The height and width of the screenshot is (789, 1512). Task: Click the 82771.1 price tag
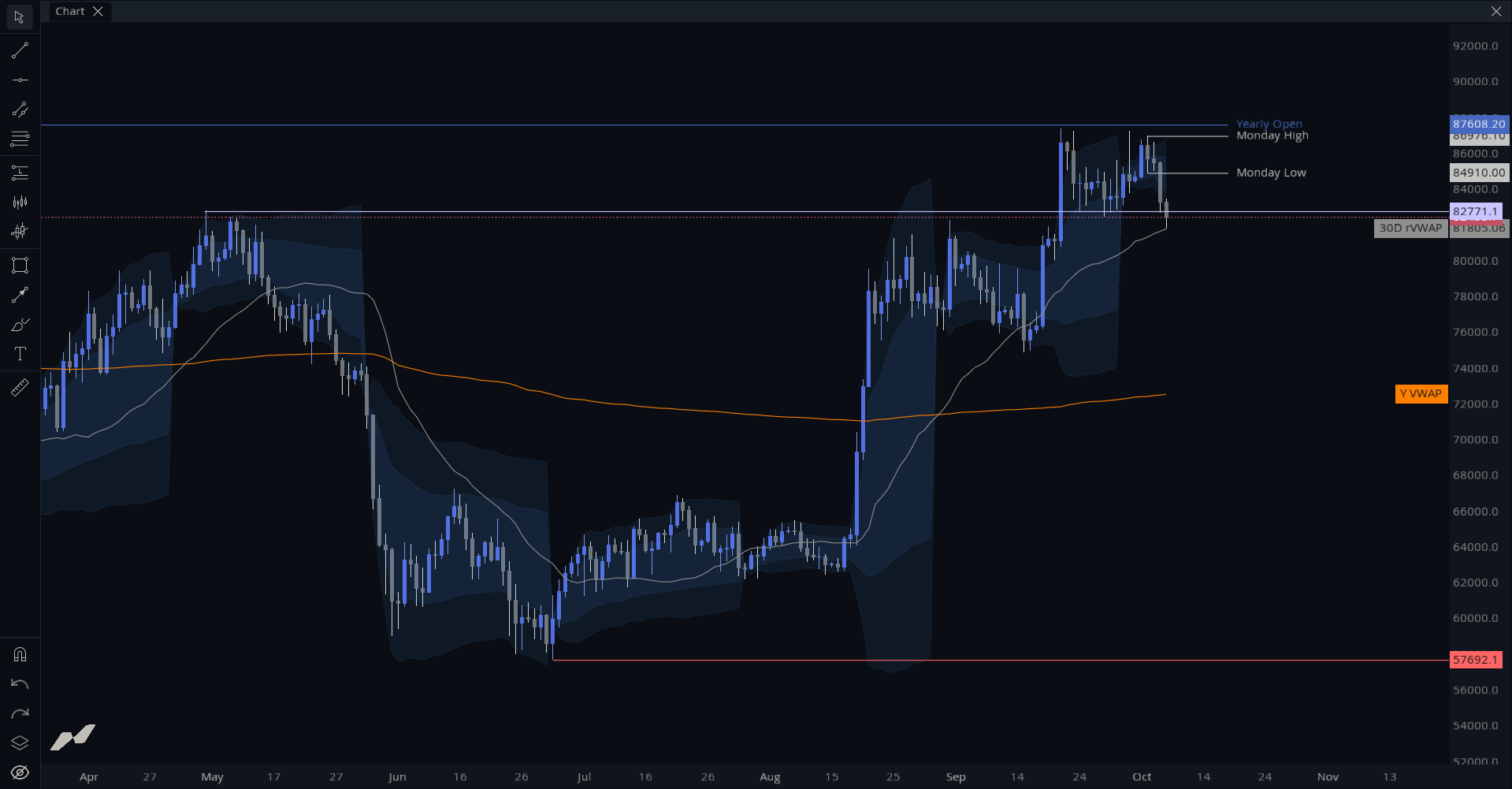[x=1476, y=211]
